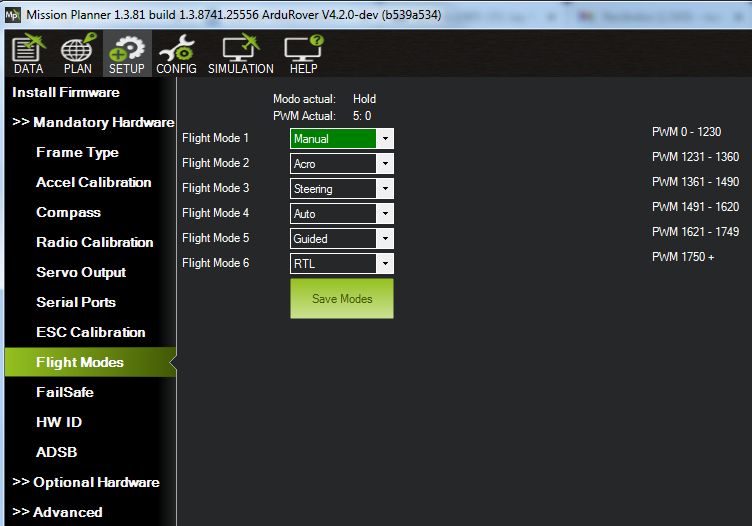Screen dimensions: 752x526
Task: Click the Mission Planner title bar logo
Action: coord(13,13)
